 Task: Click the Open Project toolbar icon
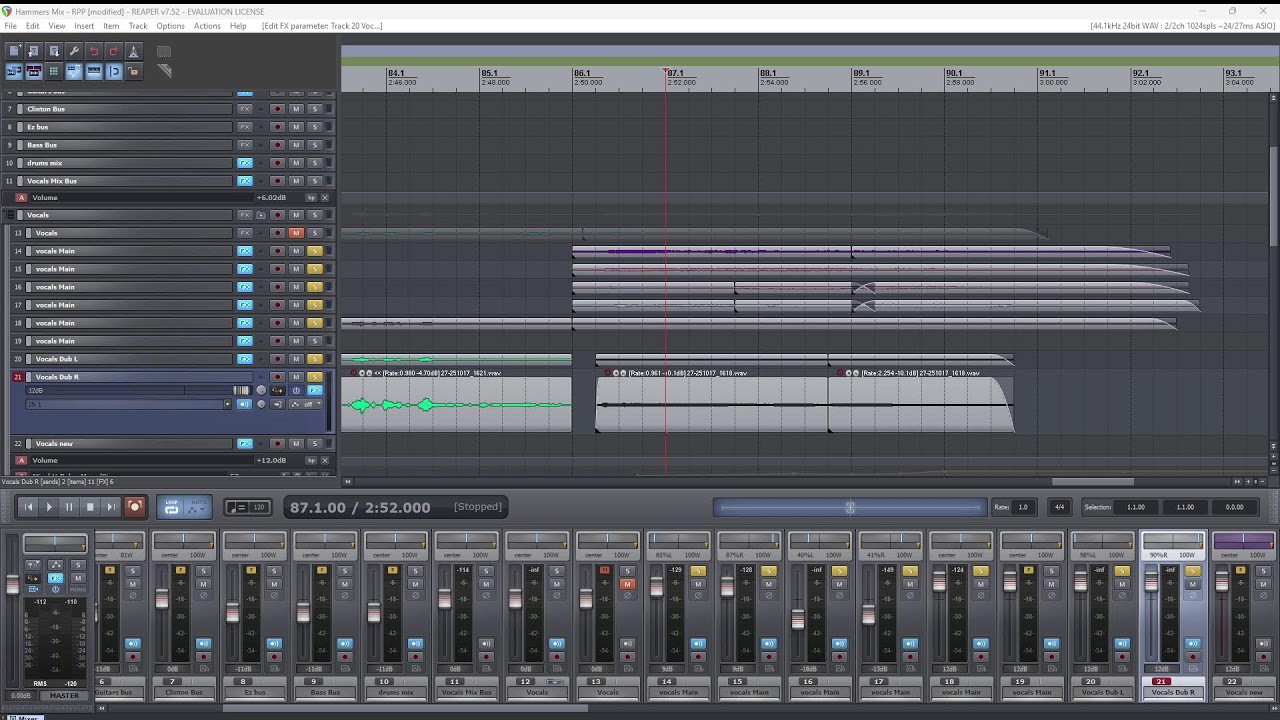tap(34, 51)
